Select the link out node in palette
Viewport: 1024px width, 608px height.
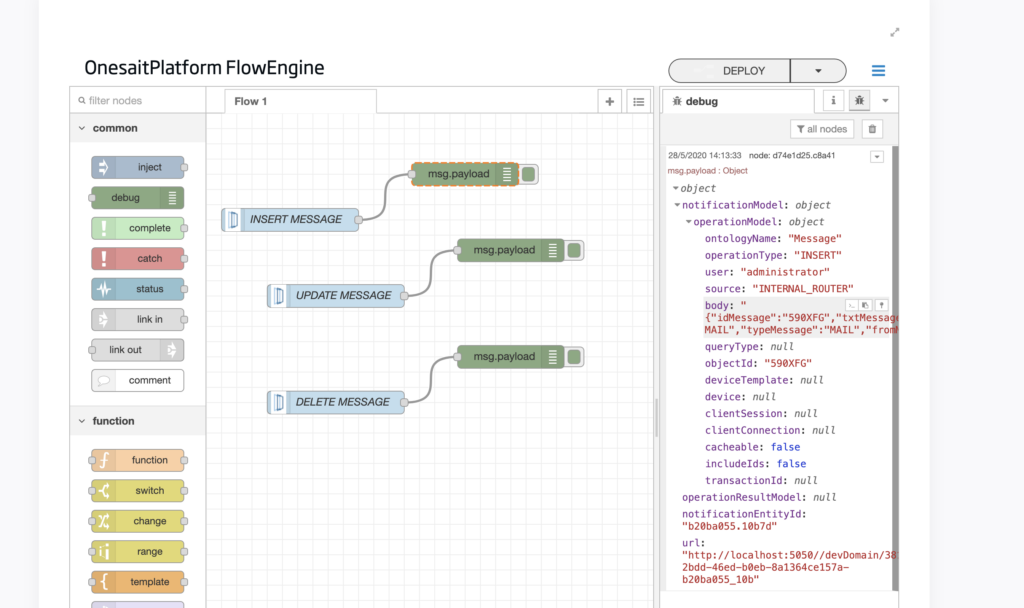[x=138, y=350]
